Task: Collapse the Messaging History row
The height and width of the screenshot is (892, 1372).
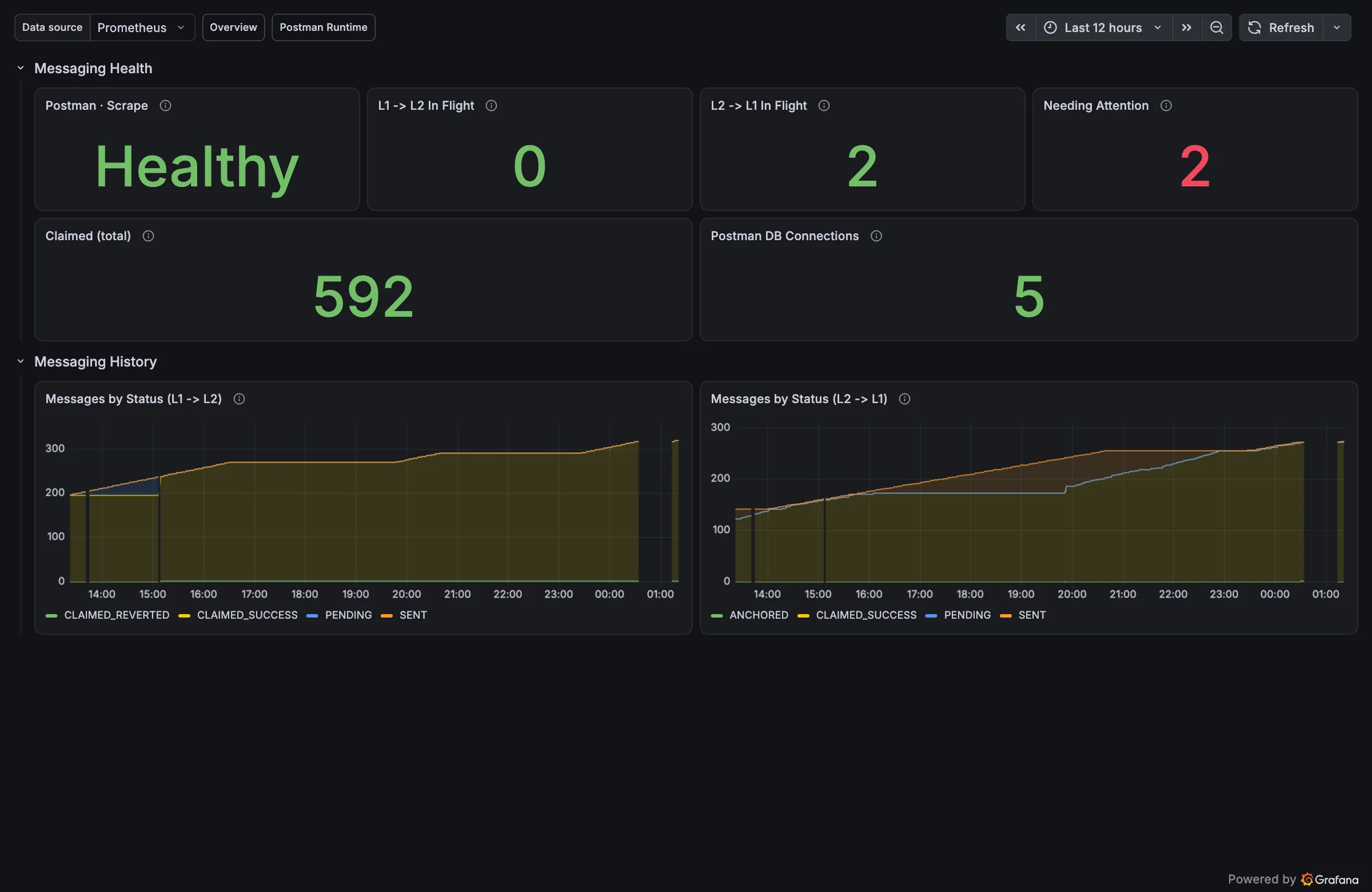Action: tap(21, 361)
